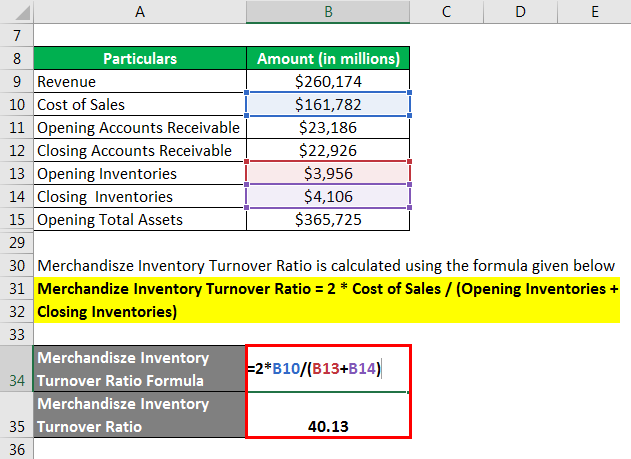This screenshot has width=631, height=459.
Task: Select row 31 header
Action: pos(16,288)
